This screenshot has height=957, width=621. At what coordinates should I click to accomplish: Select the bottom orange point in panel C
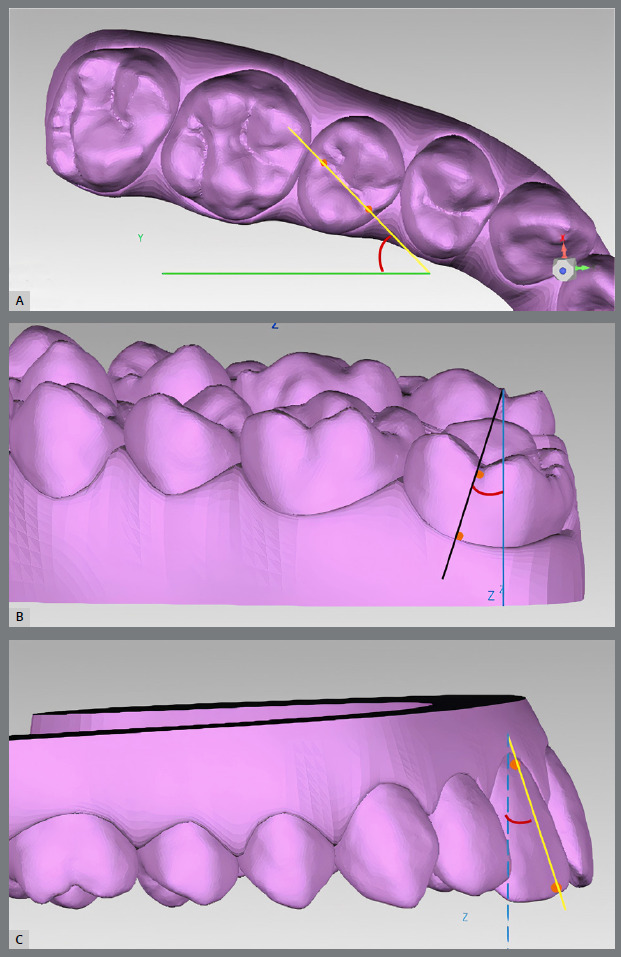click(x=556, y=887)
